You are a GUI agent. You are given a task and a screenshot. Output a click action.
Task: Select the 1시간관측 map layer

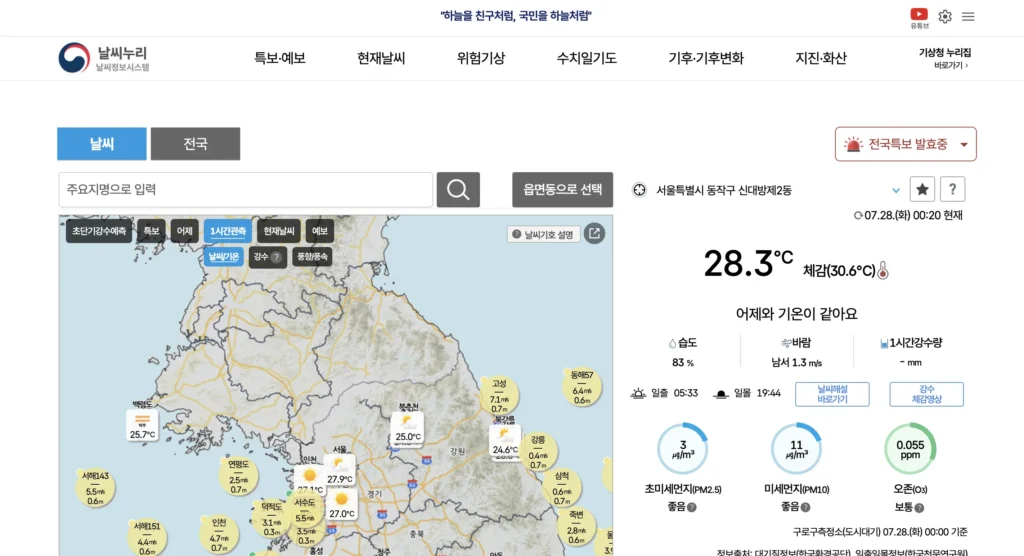pyautogui.click(x=227, y=231)
